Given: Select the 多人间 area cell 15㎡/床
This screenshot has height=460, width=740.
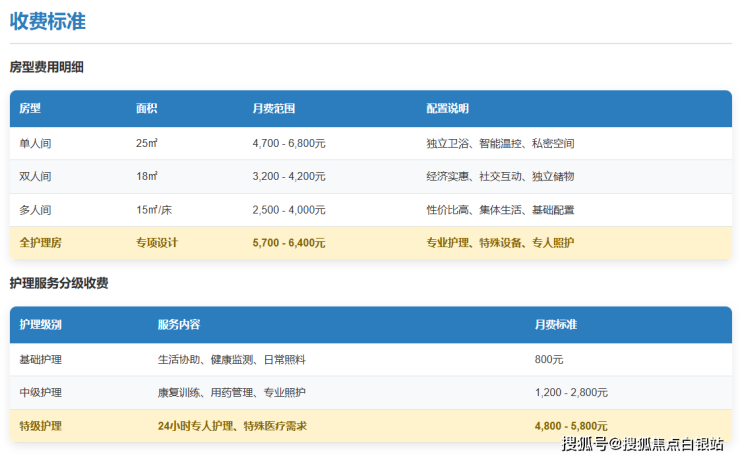Looking at the screenshot, I should point(154,210).
